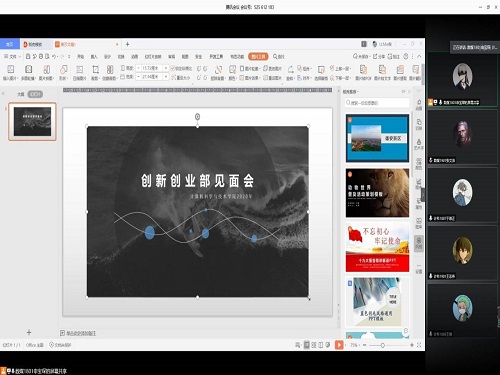Add a new slide with plus icon
This screenshot has width=500, height=375.
click(x=29, y=332)
